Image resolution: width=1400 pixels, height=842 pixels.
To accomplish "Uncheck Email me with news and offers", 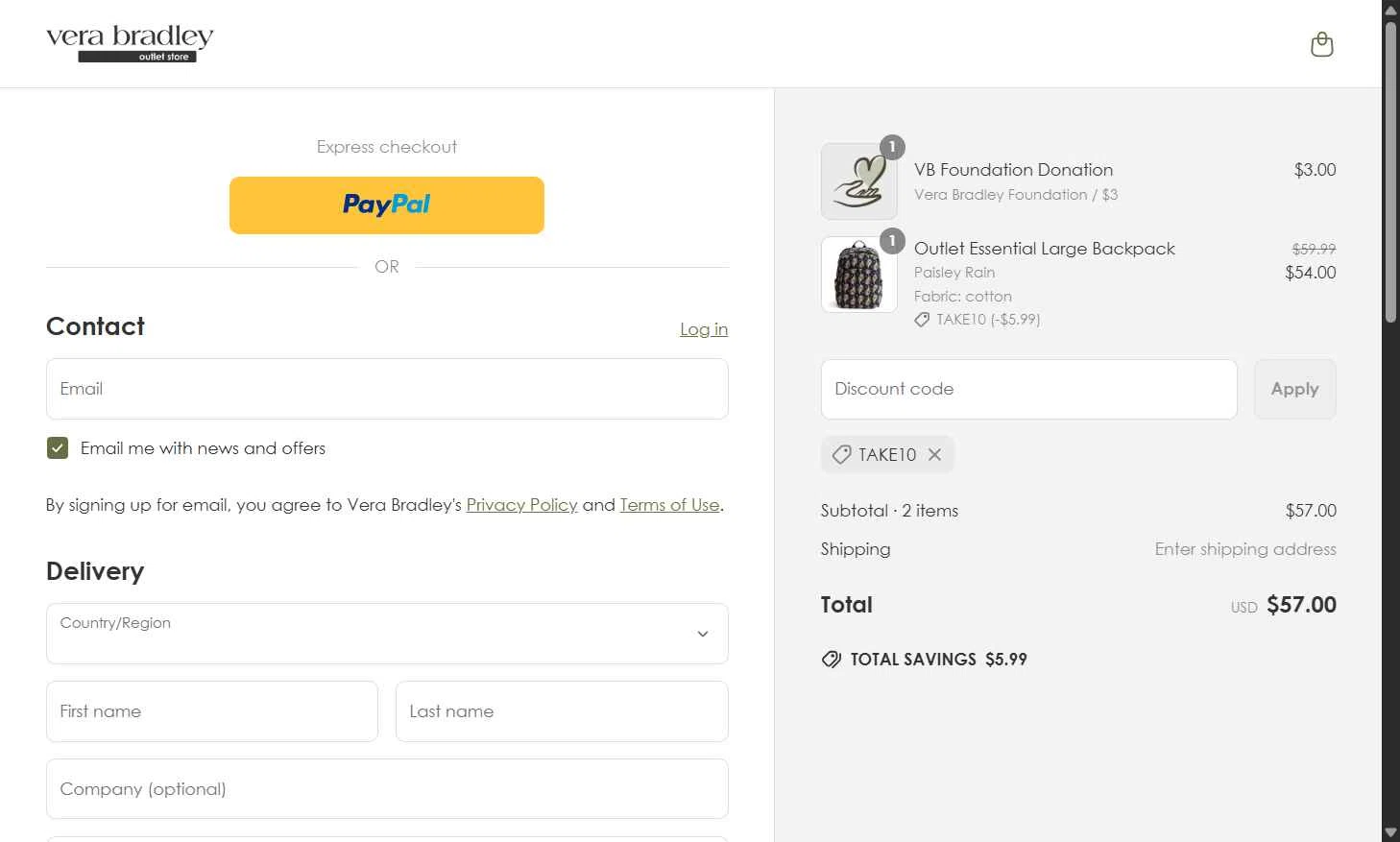I will click(x=58, y=448).
